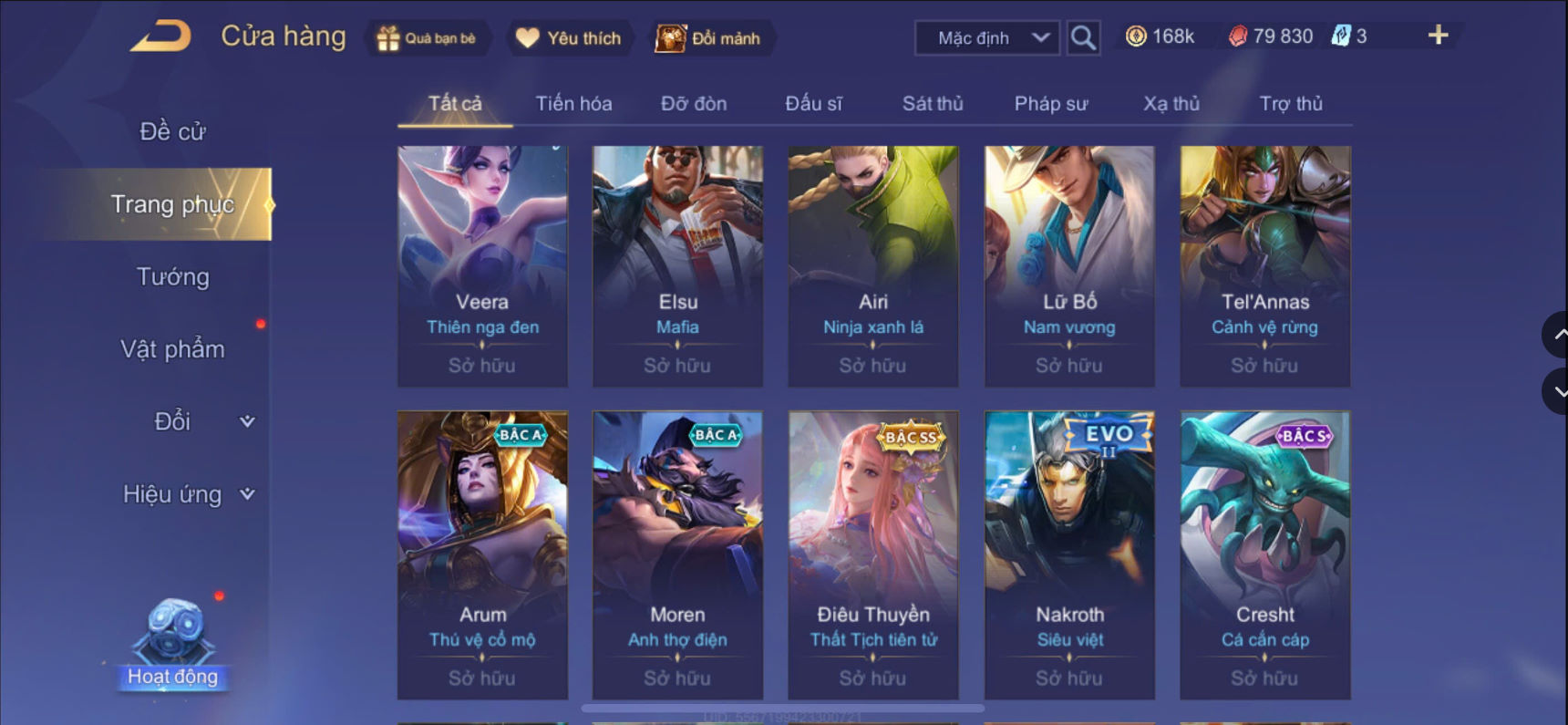Open Đổi mảnh shard exchange

670,38
